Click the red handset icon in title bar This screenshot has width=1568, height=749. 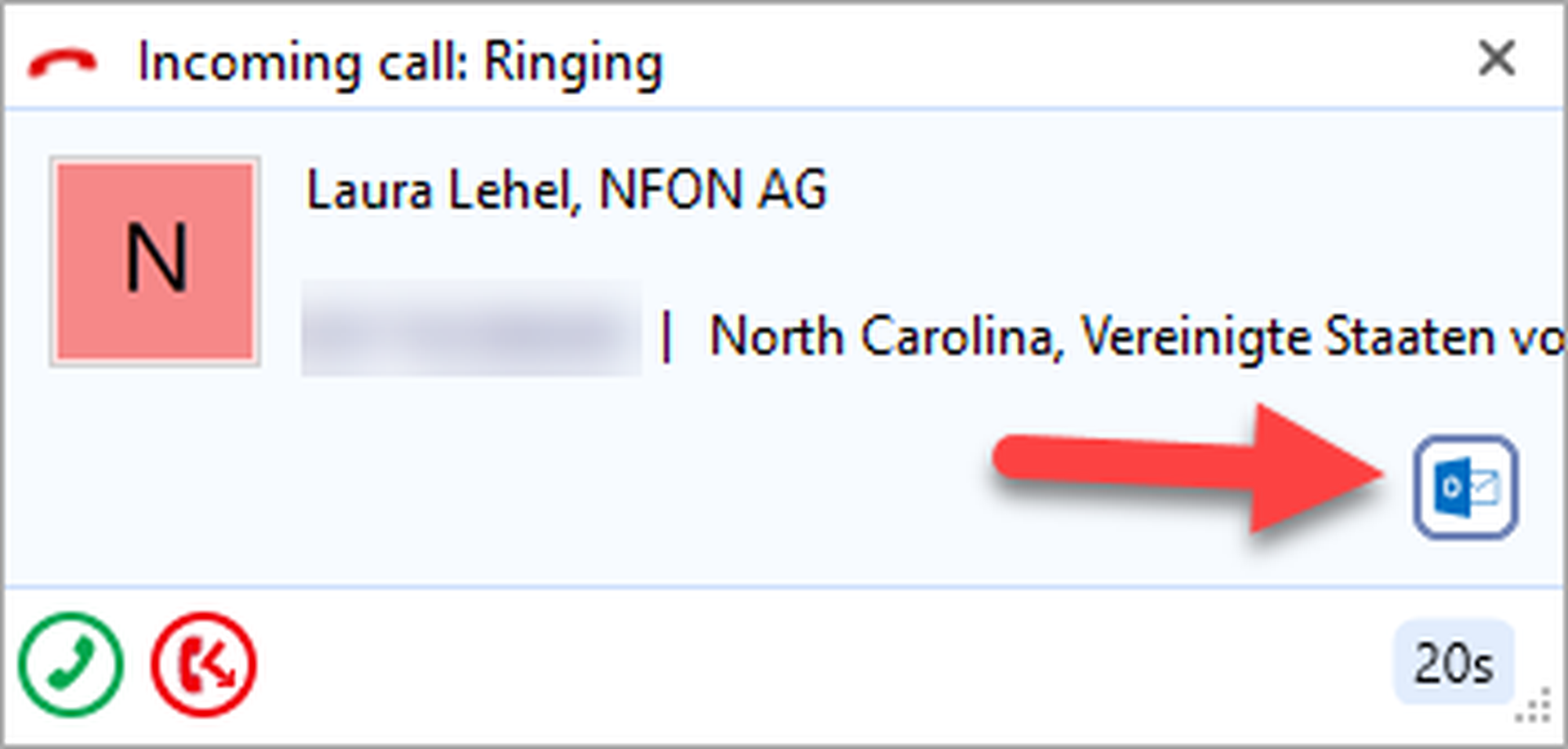(x=63, y=63)
